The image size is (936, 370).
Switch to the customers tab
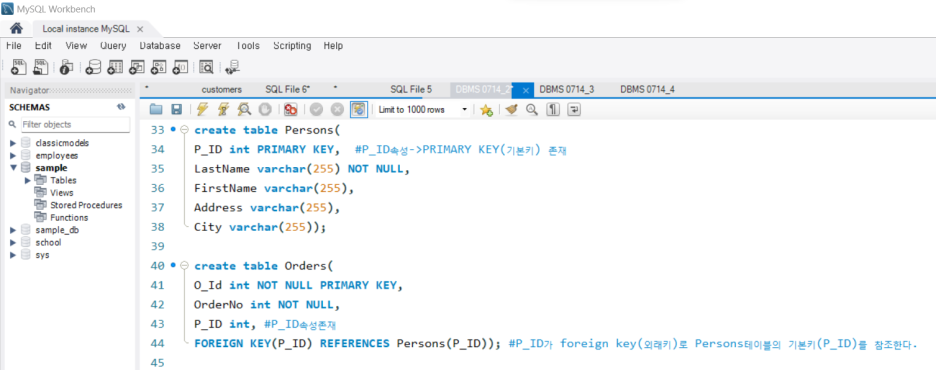[x=221, y=90]
